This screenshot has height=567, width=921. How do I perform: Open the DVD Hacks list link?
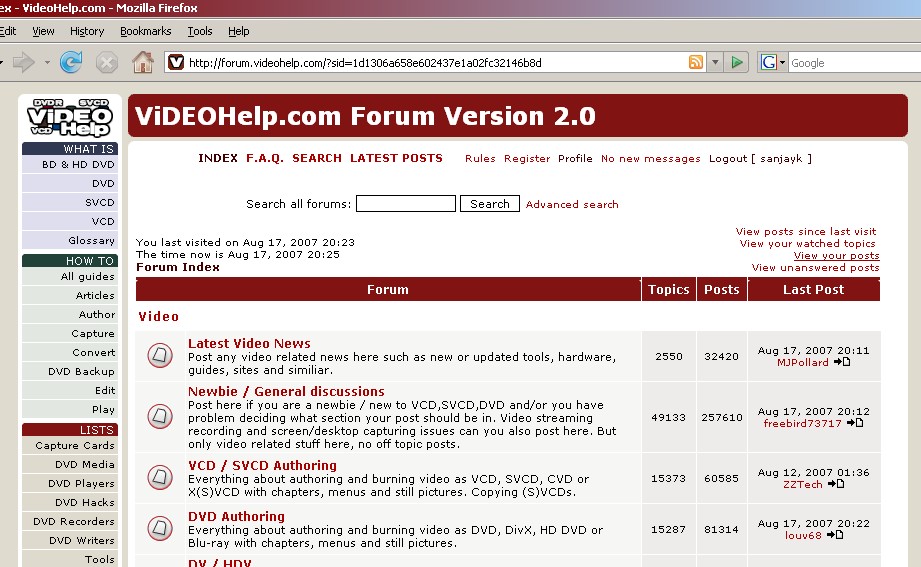click(x=70, y=502)
